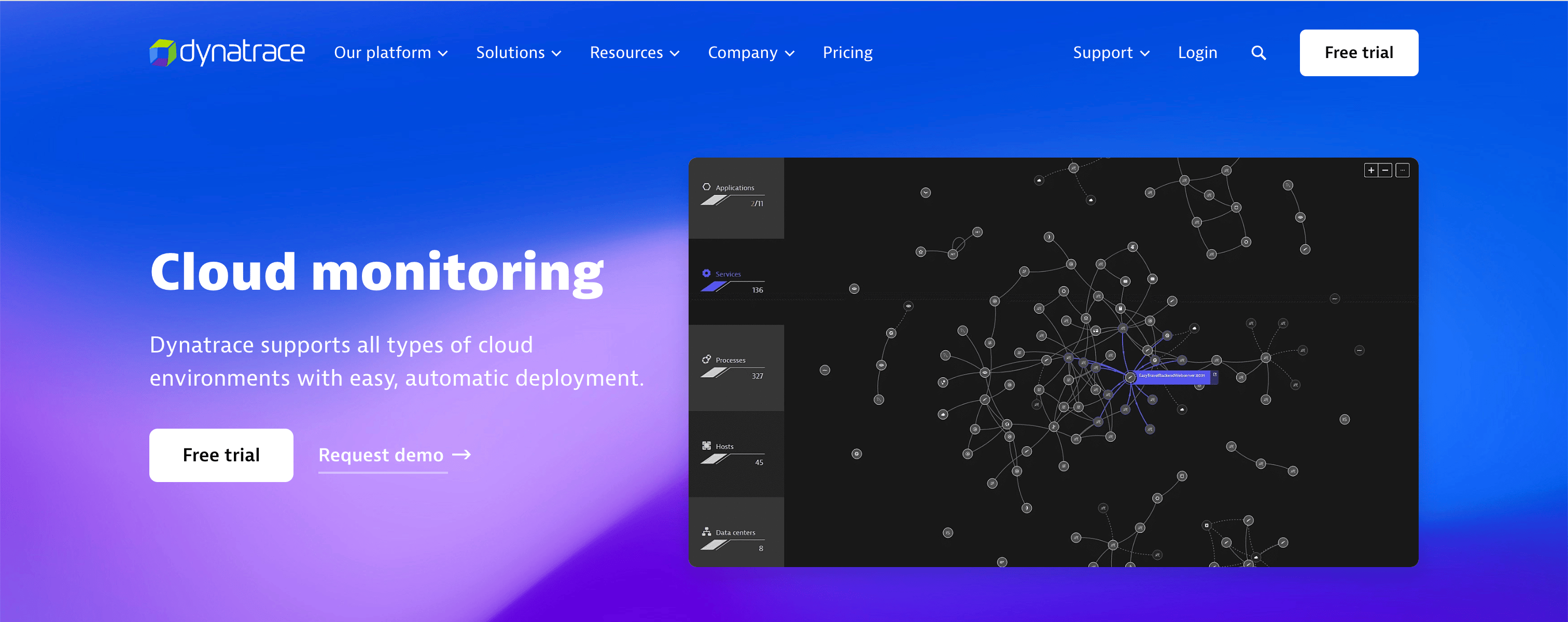Click the Services gear icon
The width and height of the screenshot is (1568, 622).
[706, 273]
